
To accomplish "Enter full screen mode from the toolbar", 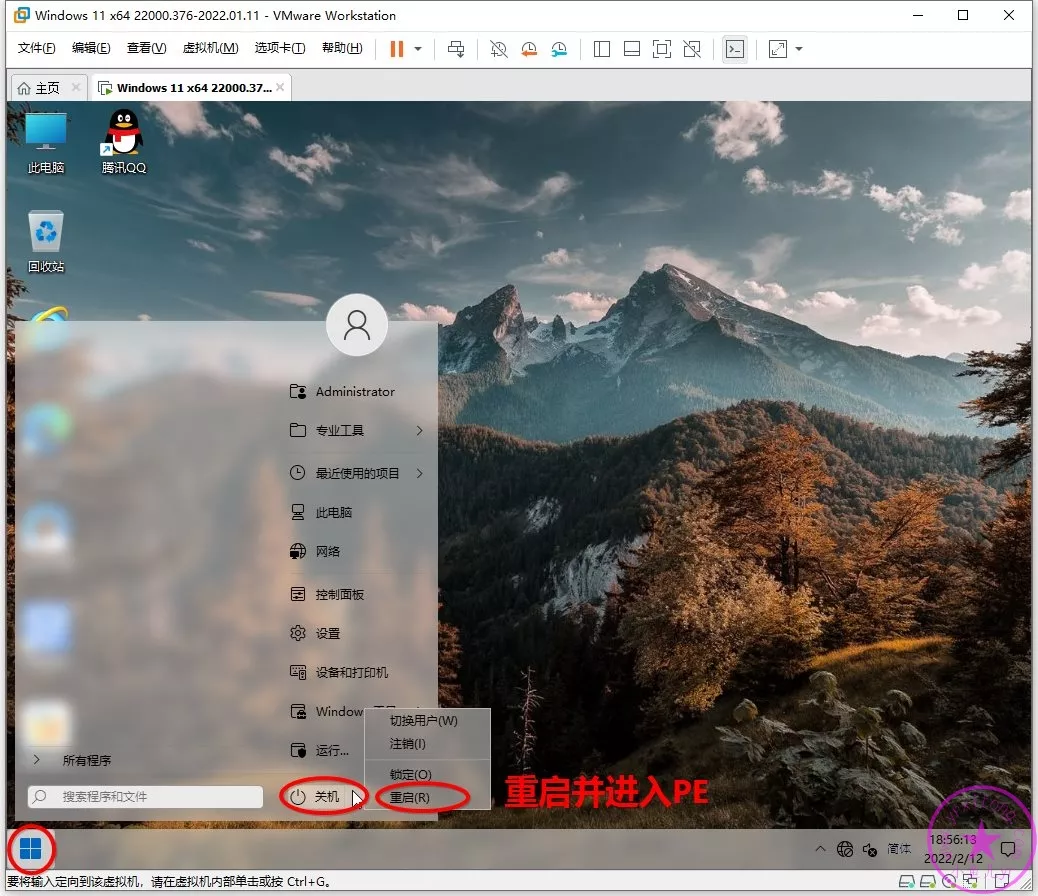I will (x=661, y=49).
